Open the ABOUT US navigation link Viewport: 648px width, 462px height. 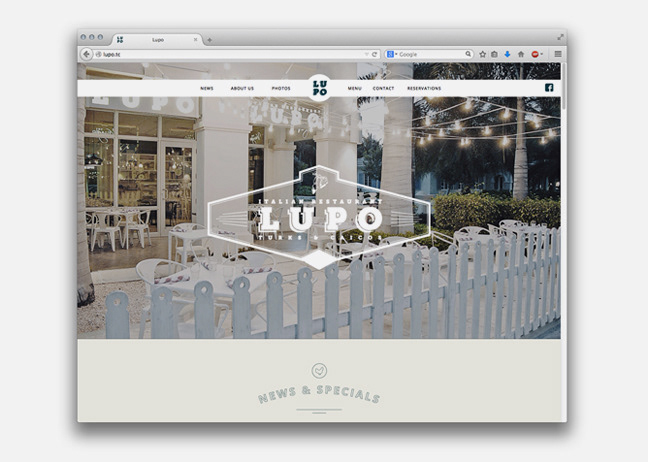point(242,88)
